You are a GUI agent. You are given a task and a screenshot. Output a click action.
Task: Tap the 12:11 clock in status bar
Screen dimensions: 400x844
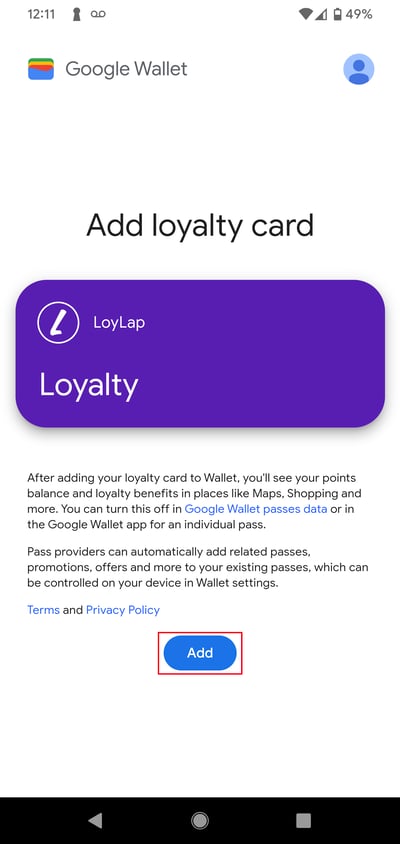point(41,15)
